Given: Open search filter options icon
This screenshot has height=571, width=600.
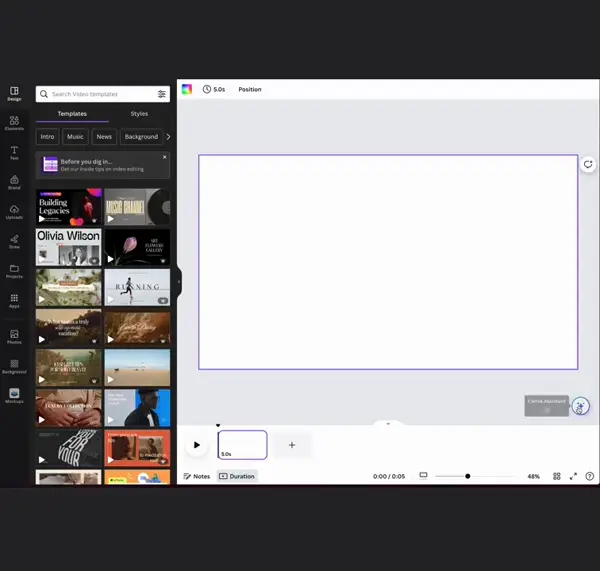Looking at the screenshot, I should [162, 94].
